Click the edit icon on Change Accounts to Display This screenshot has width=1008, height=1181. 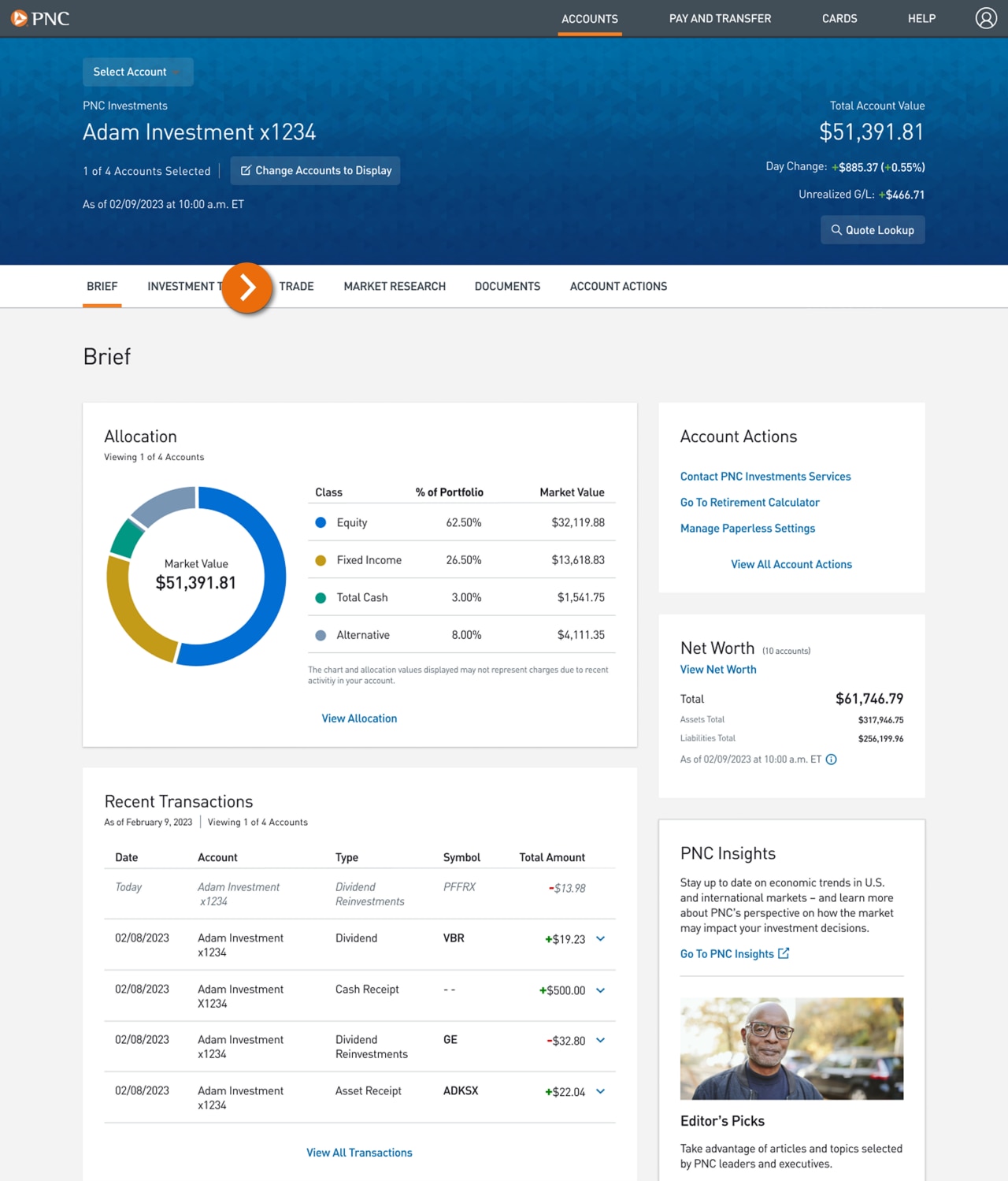point(246,170)
